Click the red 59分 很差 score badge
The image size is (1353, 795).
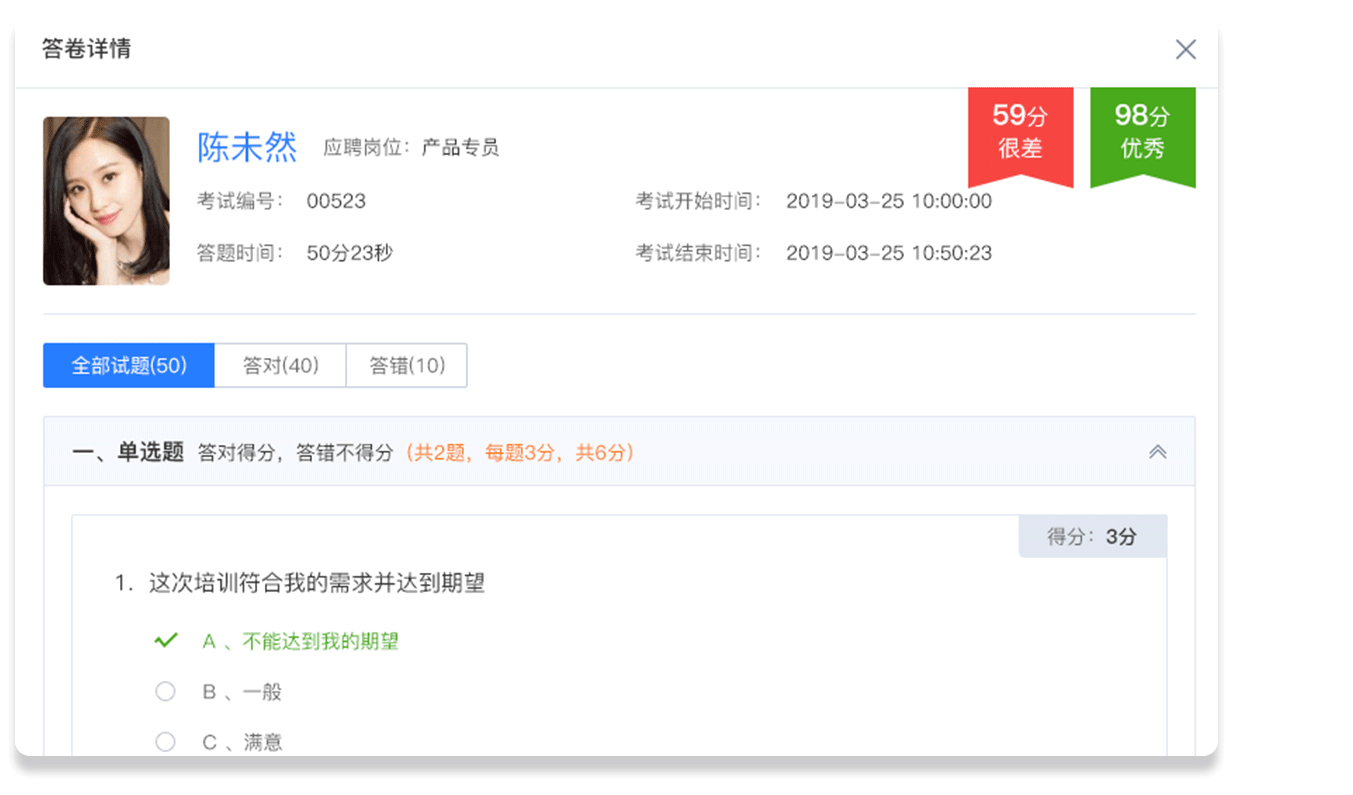1020,133
